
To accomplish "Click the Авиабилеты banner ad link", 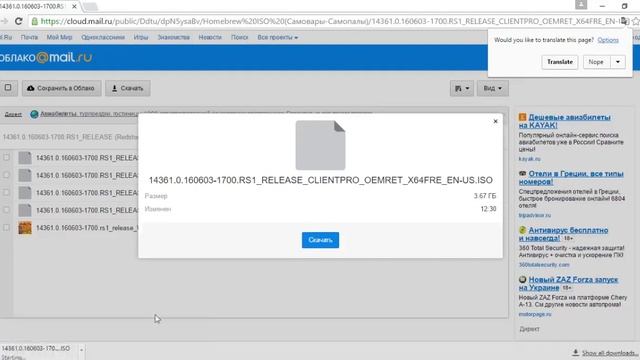I will (x=58, y=114).
